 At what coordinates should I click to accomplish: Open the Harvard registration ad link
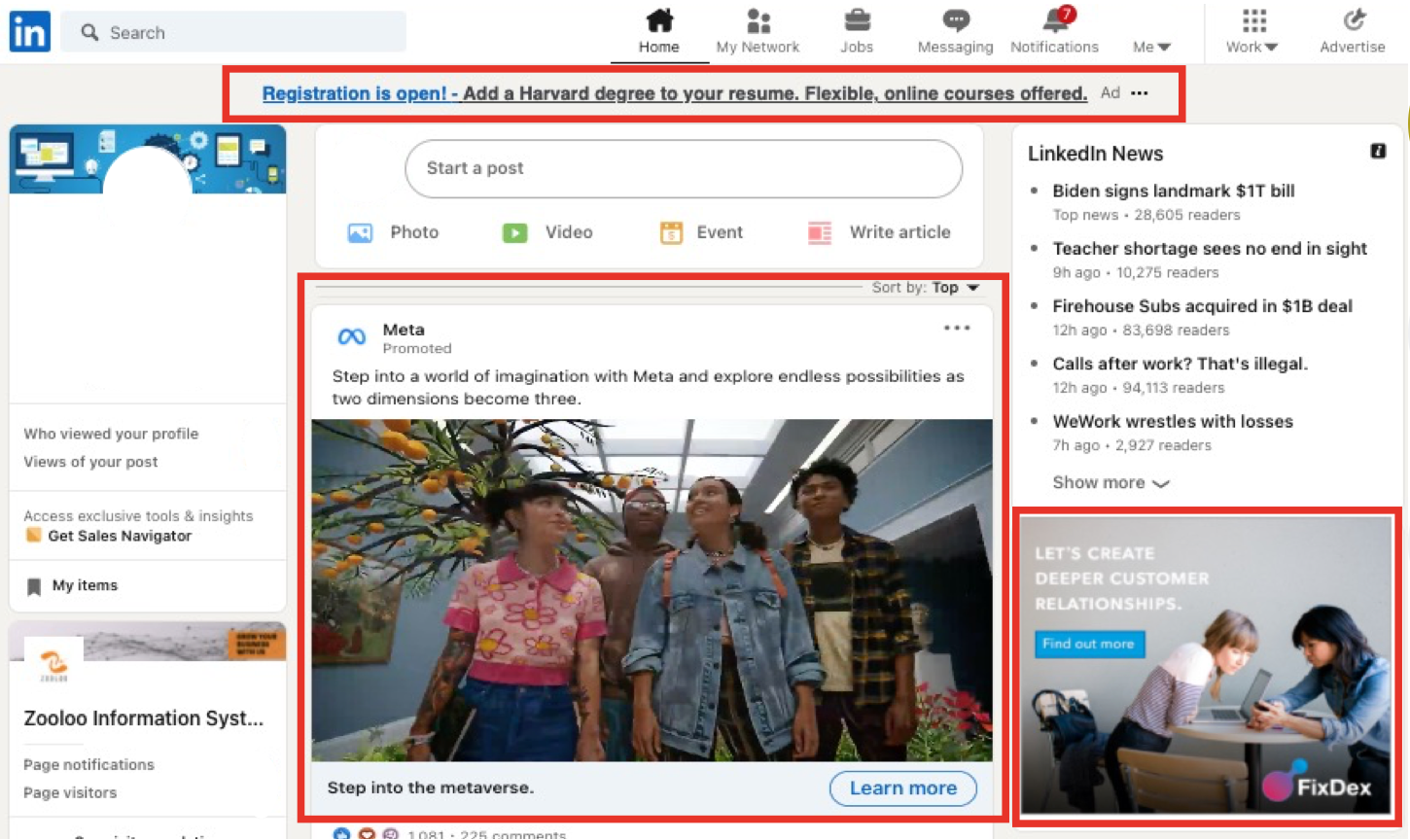[x=674, y=93]
